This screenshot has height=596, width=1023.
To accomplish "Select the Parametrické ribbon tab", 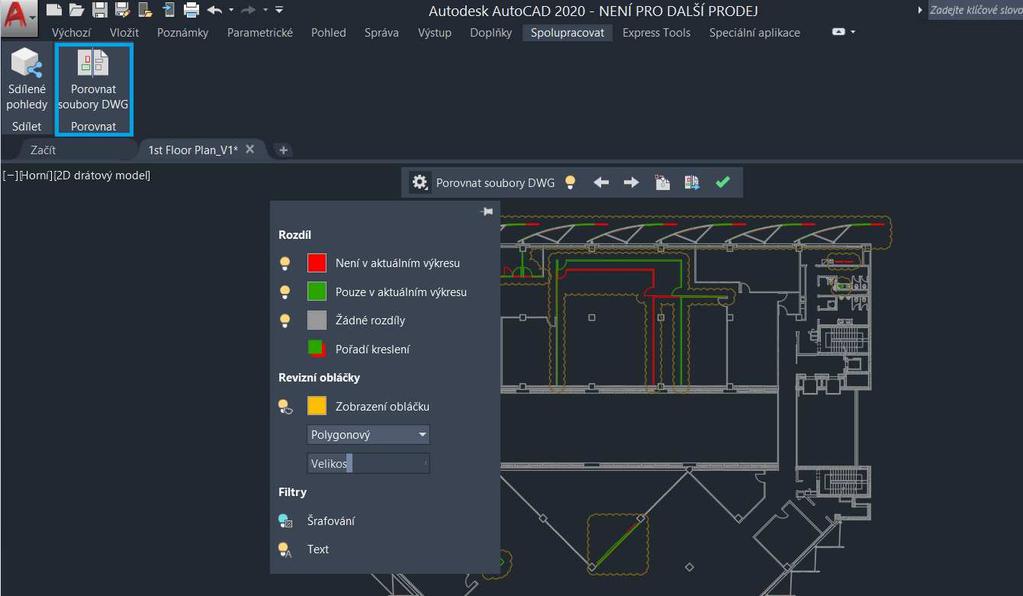I will click(x=260, y=33).
